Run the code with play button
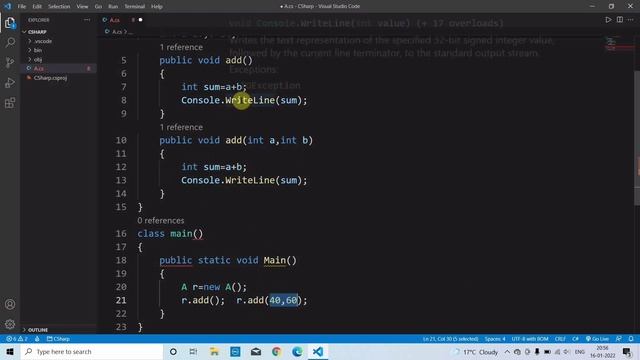 pyautogui.click(x=608, y=20)
